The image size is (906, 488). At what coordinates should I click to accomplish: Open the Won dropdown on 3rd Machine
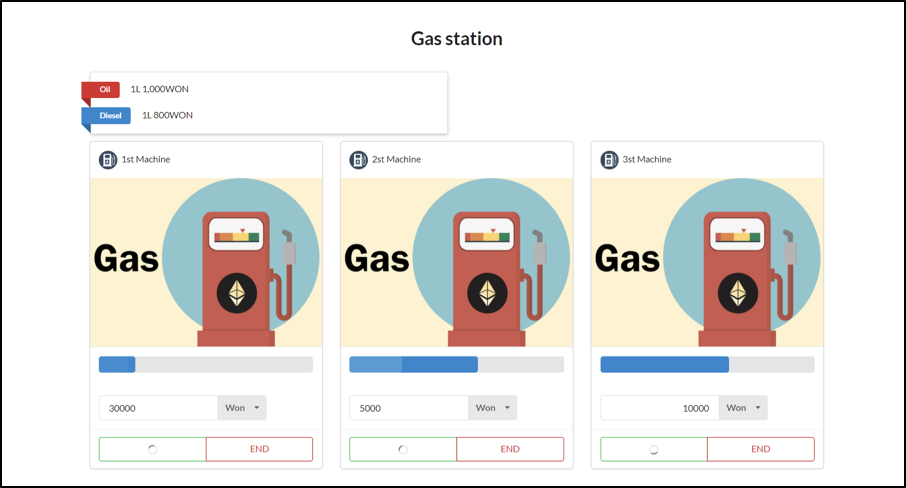(743, 408)
